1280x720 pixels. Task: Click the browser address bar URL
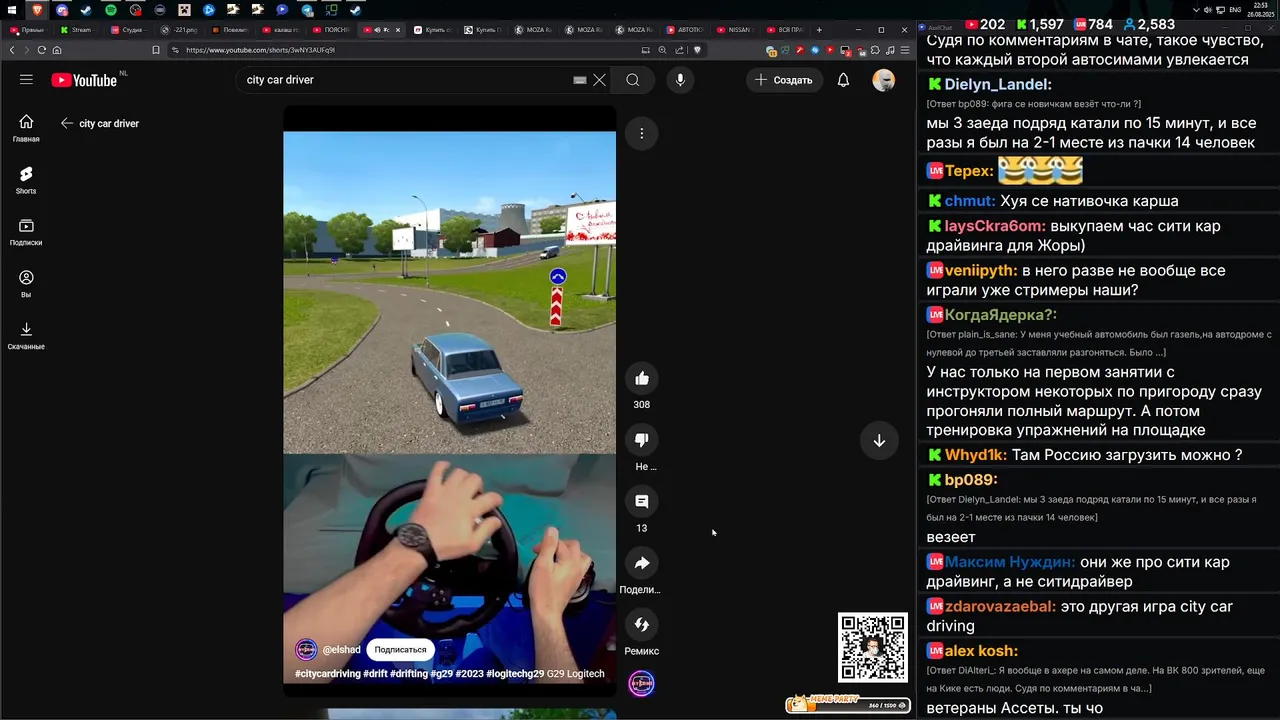coord(260,50)
